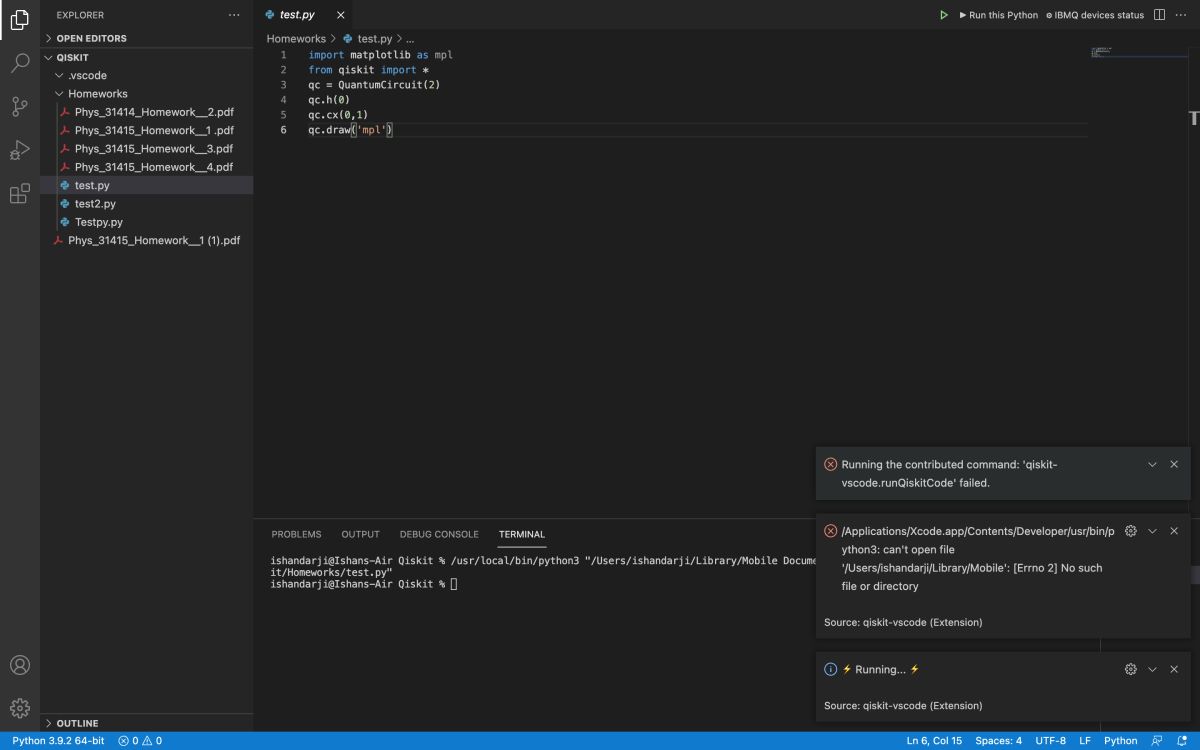Viewport: 1200px width, 750px height.
Task: Open Phys_31415_Homework__1 .pdf in Homeworks
Action: tap(146, 130)
